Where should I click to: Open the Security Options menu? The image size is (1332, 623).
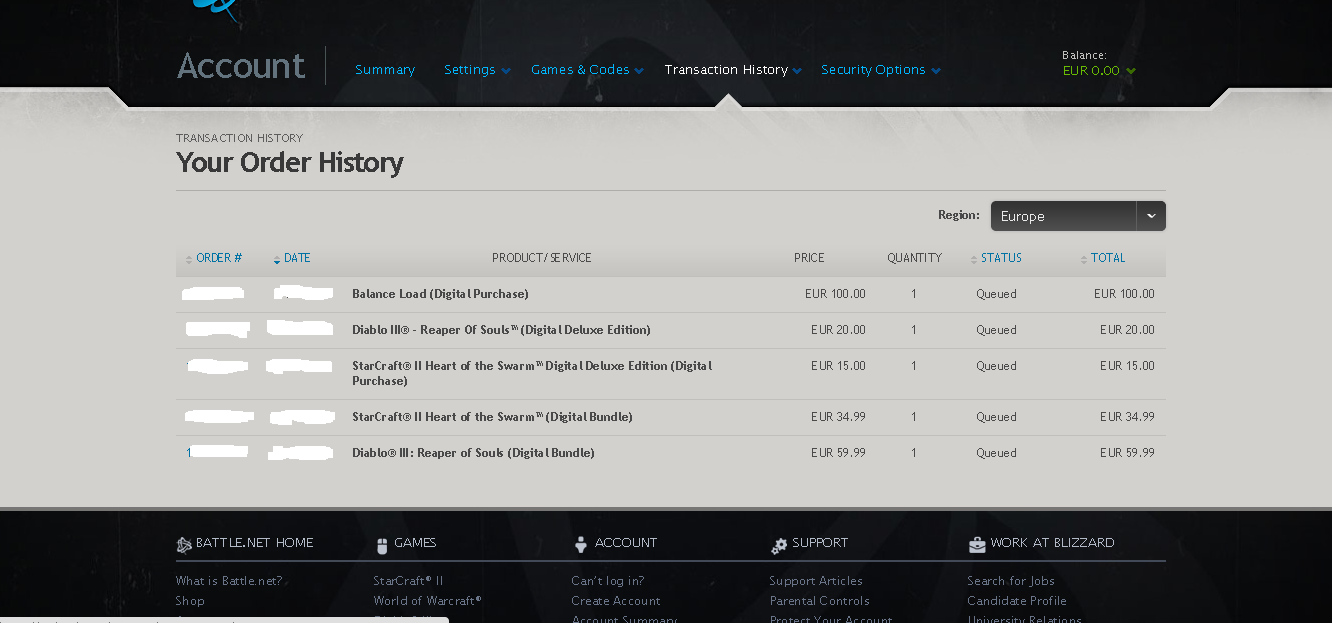click(873, 70)
